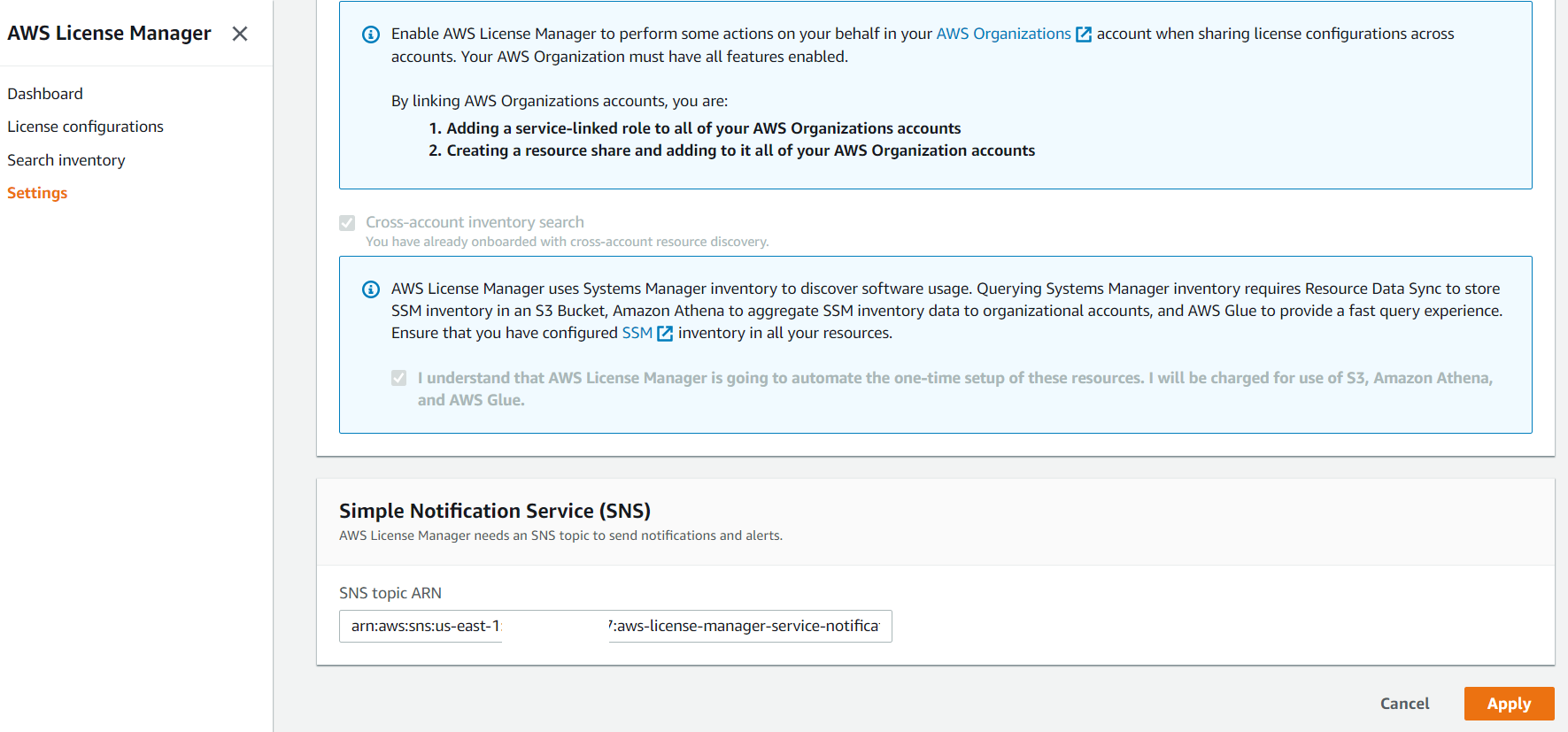Follow the AWS Organizations link
Viewport: 1568px width, 732px height.
(x=1004, y=34)
